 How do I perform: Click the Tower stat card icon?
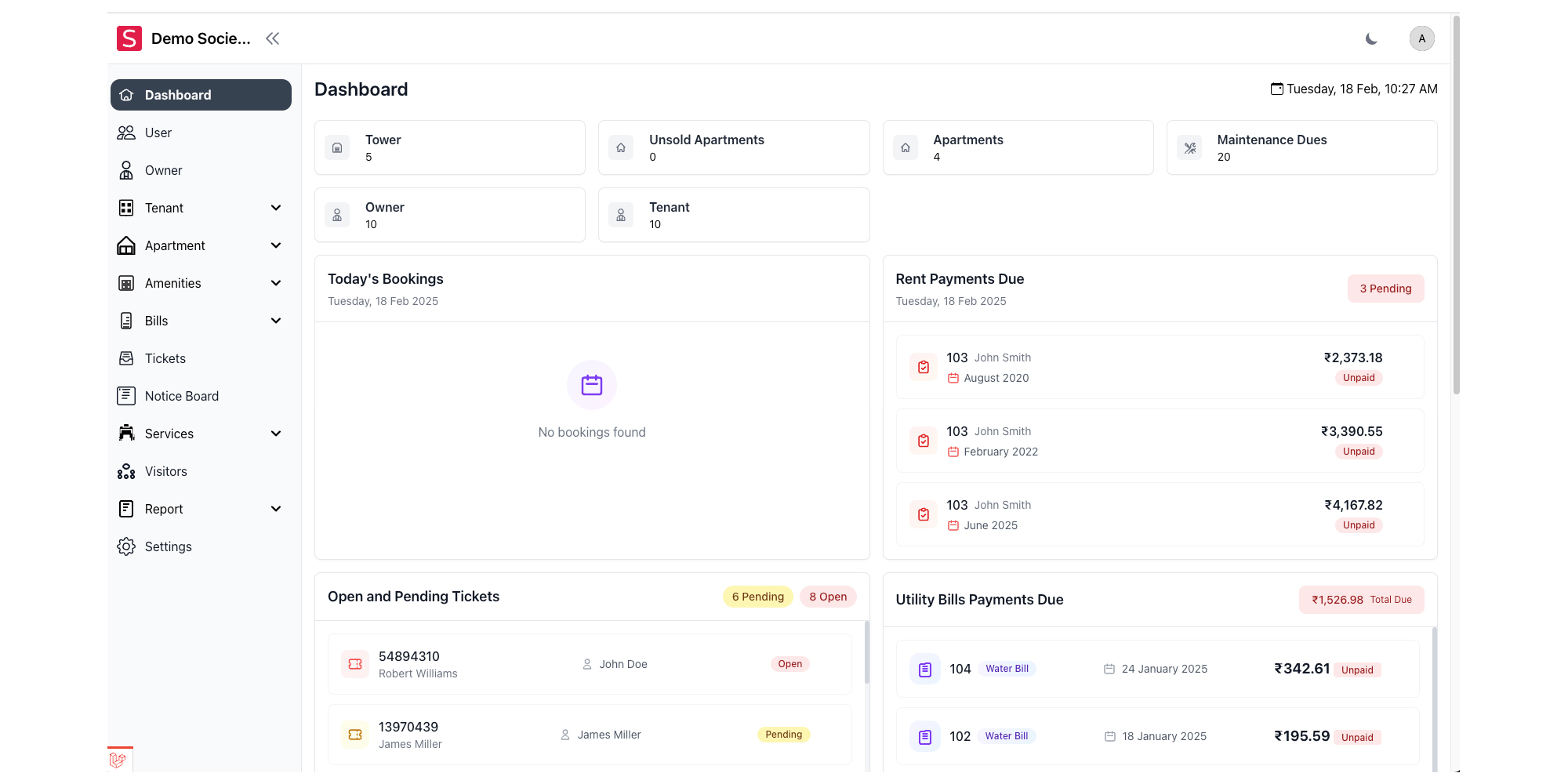337,147
